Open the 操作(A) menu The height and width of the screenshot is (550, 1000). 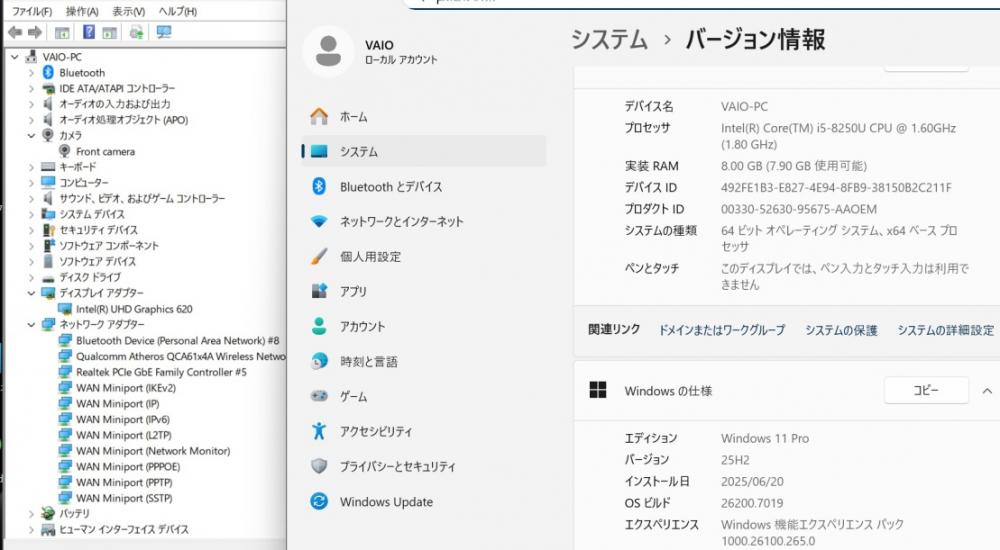tap(82, 11)
